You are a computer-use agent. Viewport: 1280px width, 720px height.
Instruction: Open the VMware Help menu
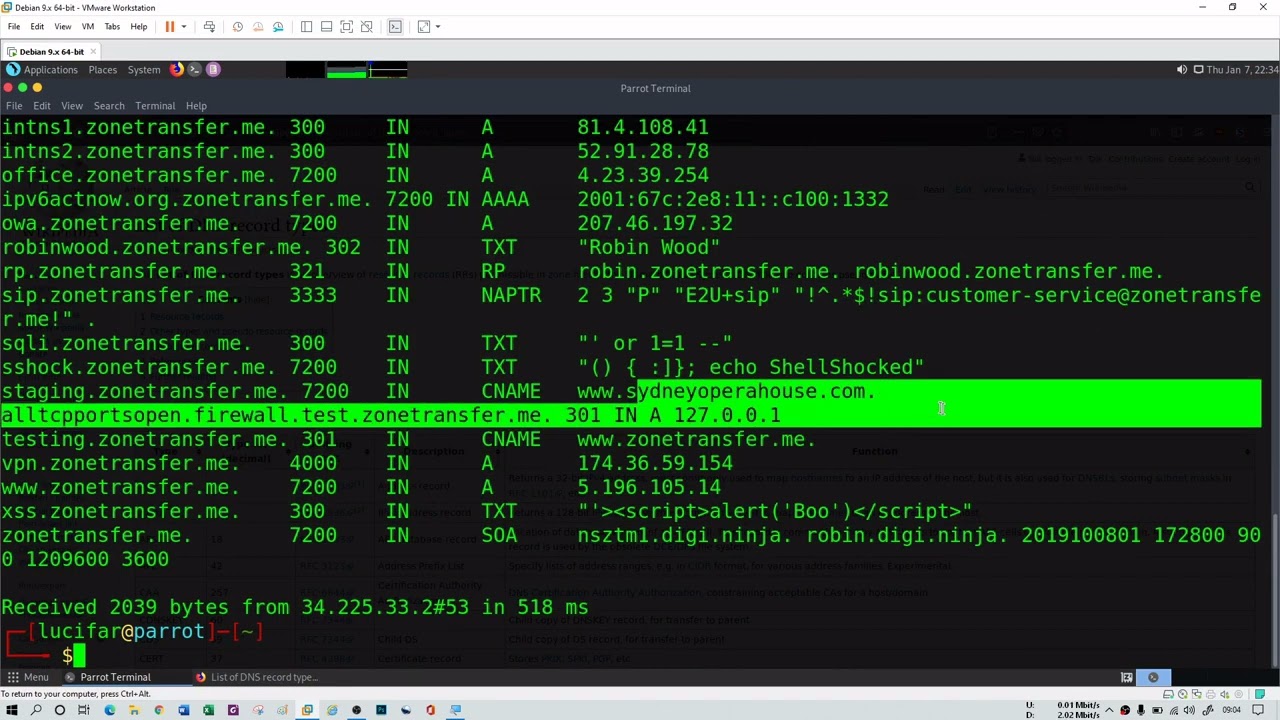pos(138,26)
